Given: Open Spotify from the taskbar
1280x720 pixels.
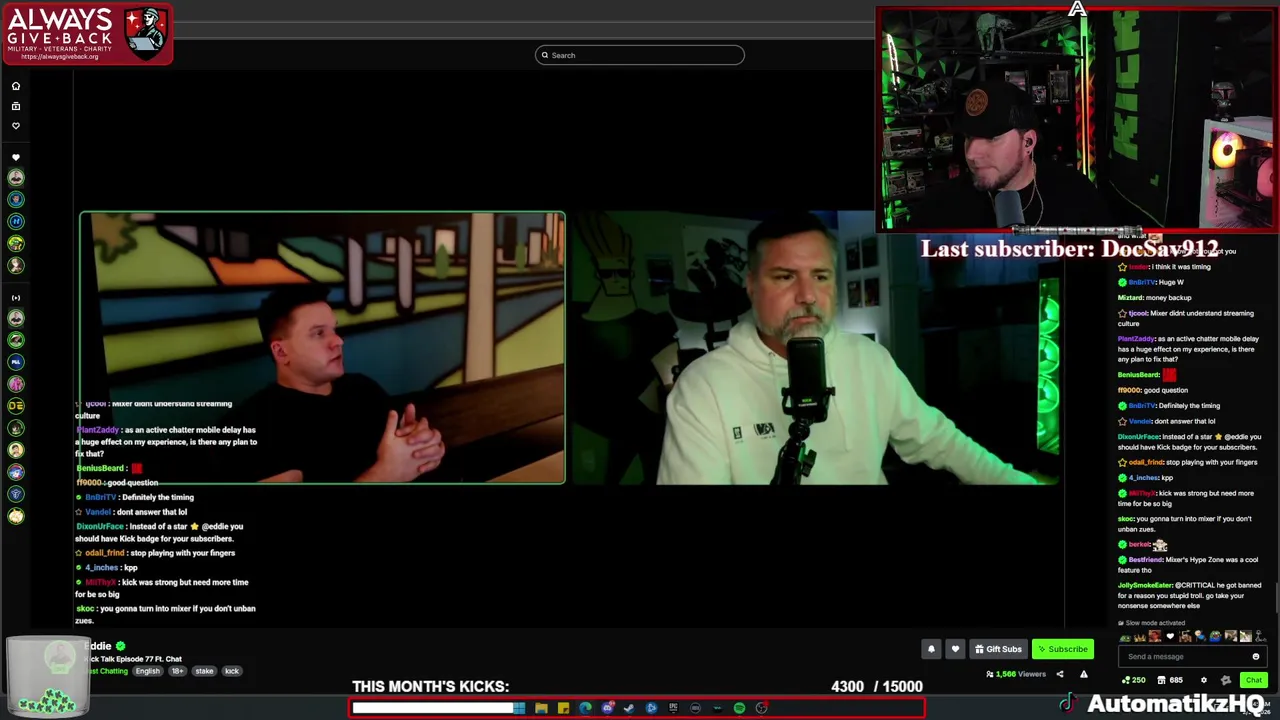Looking at the screenshot, I should pyautogui.click(x=739, y=708).
